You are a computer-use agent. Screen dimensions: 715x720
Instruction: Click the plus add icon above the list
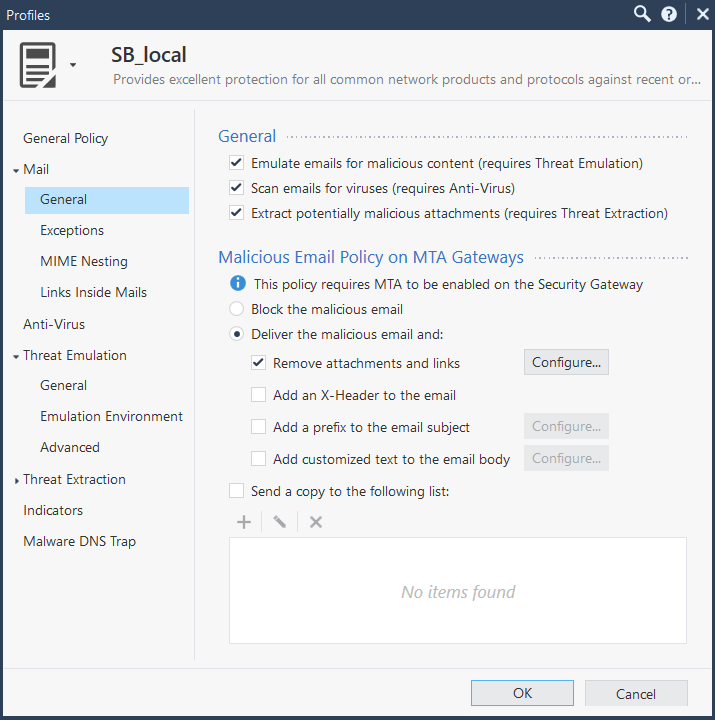coord(244,522)
